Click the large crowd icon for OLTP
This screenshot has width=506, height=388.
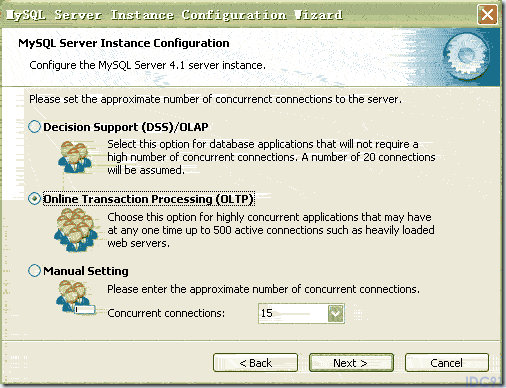click(x=76, y=230)
